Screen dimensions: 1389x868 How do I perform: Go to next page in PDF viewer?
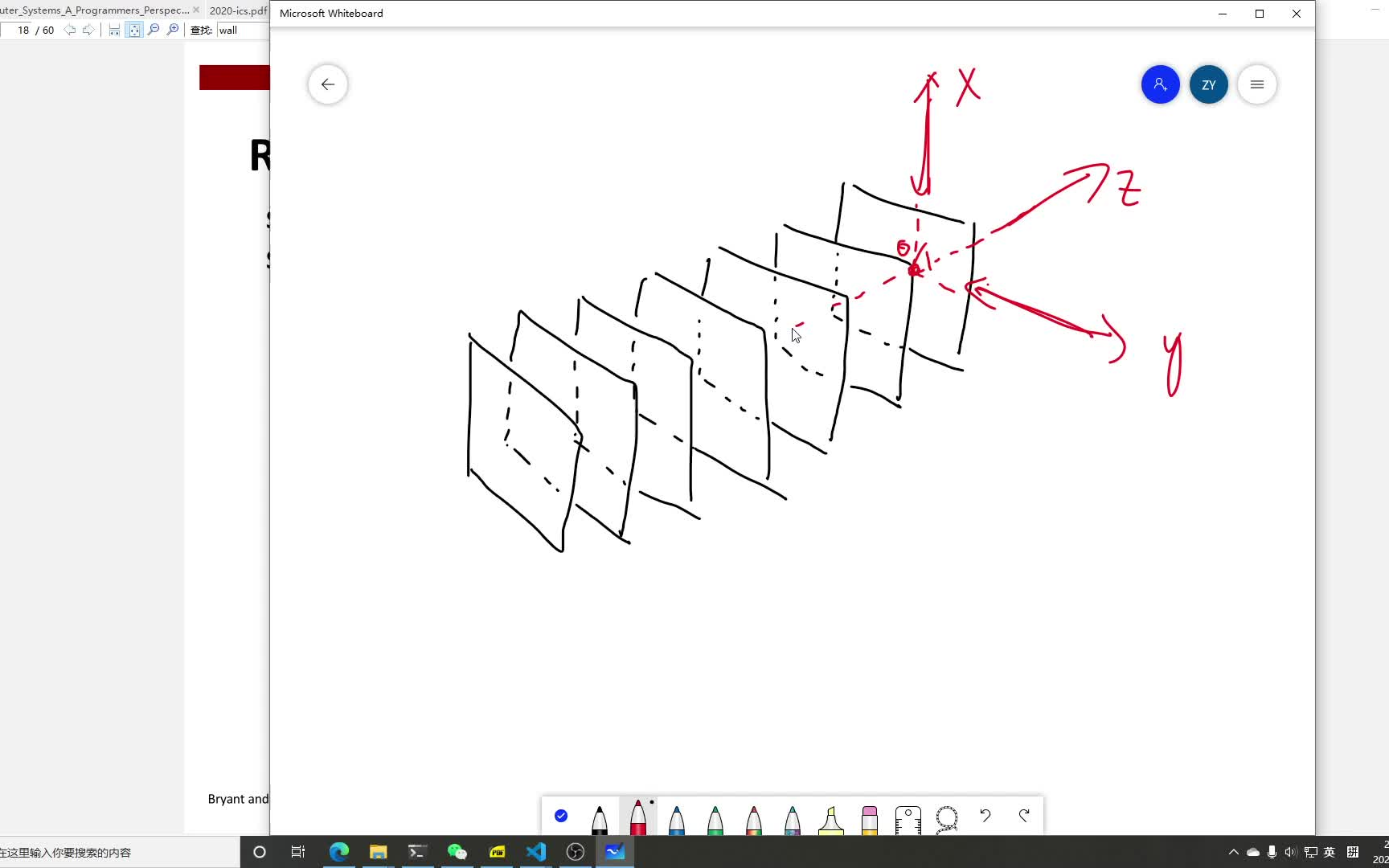pos(88,30)
